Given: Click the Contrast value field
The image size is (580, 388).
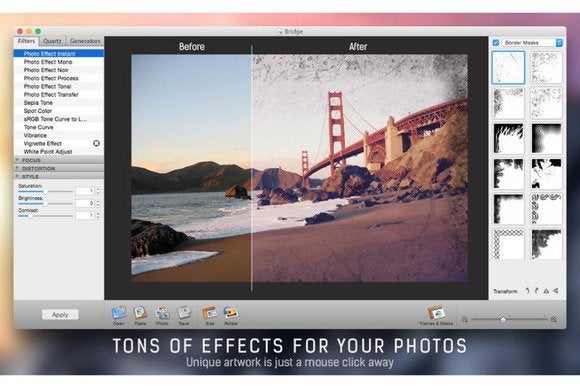Looking at the screenshot, I should [85, 215].
